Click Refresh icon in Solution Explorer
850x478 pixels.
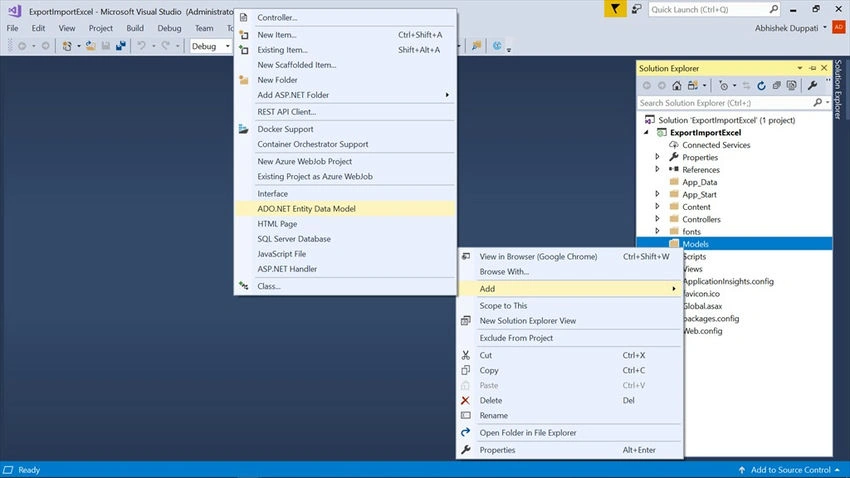pyautogui.click(x=761, y=86)
